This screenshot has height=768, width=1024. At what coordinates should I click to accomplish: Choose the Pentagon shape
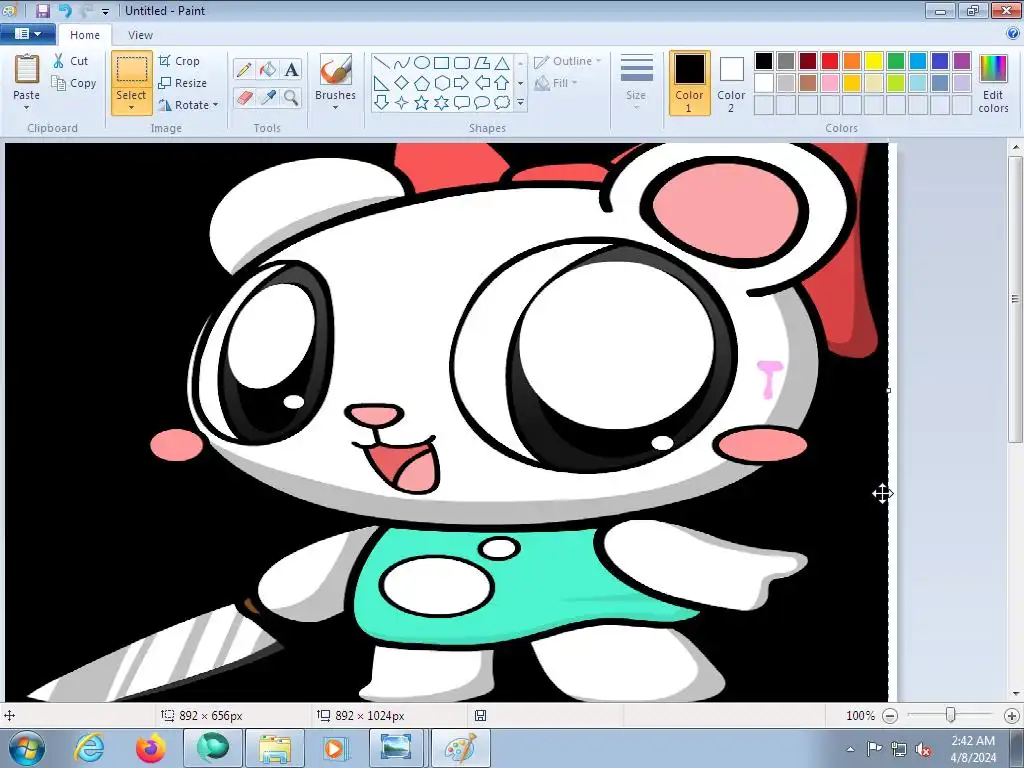(422, 83)
